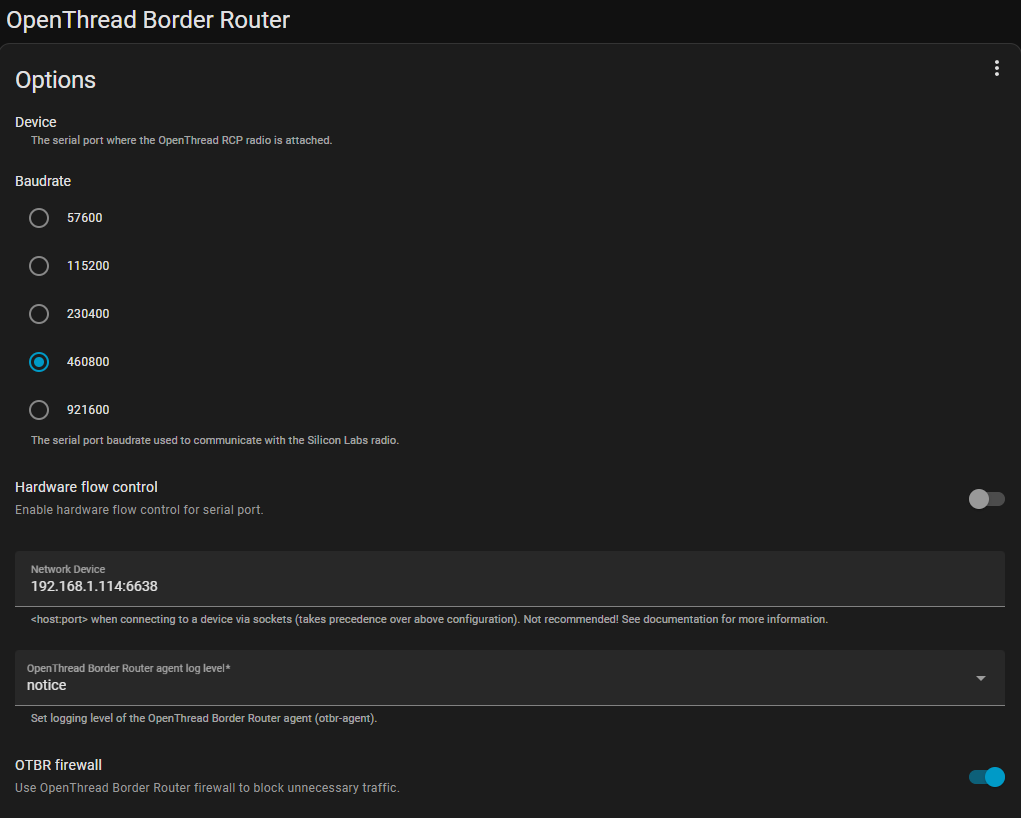Select the 57600 baudrate radio button

(x=39, y=218)
